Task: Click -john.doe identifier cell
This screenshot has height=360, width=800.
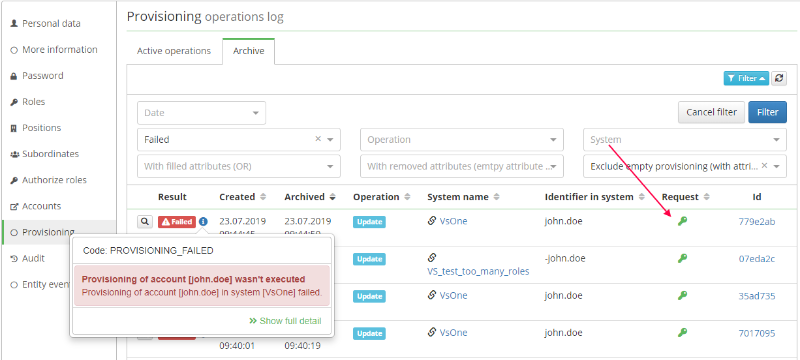Action: click(565, 259)
